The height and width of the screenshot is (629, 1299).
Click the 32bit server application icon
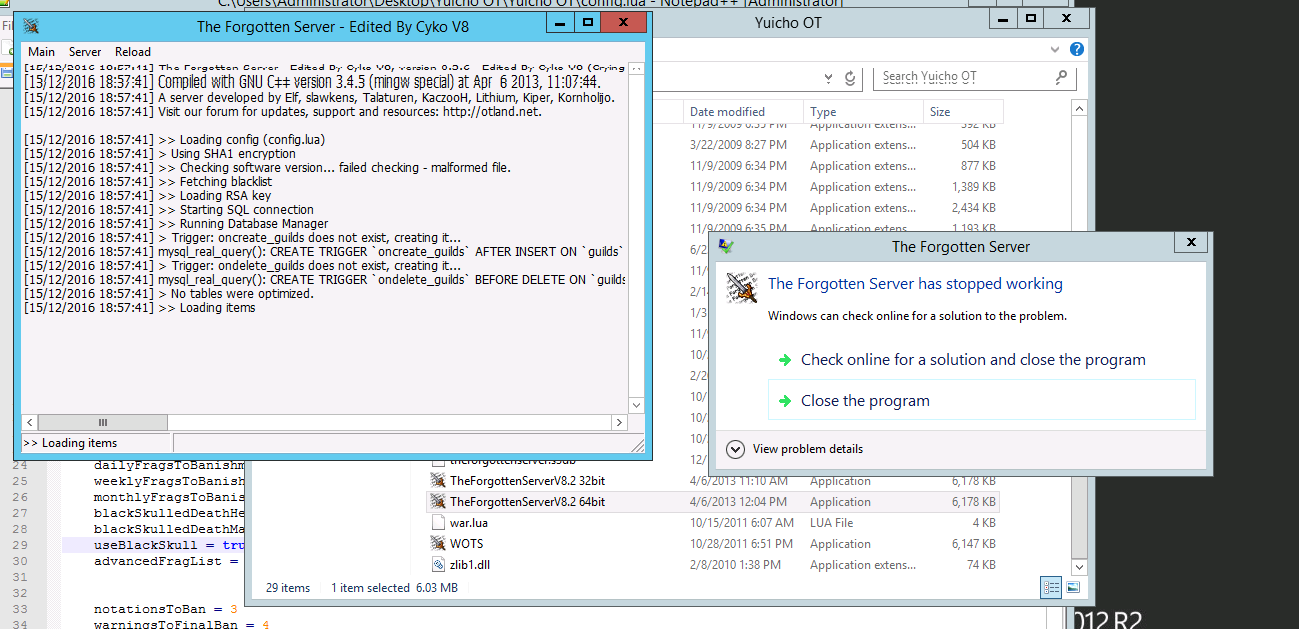437,481
